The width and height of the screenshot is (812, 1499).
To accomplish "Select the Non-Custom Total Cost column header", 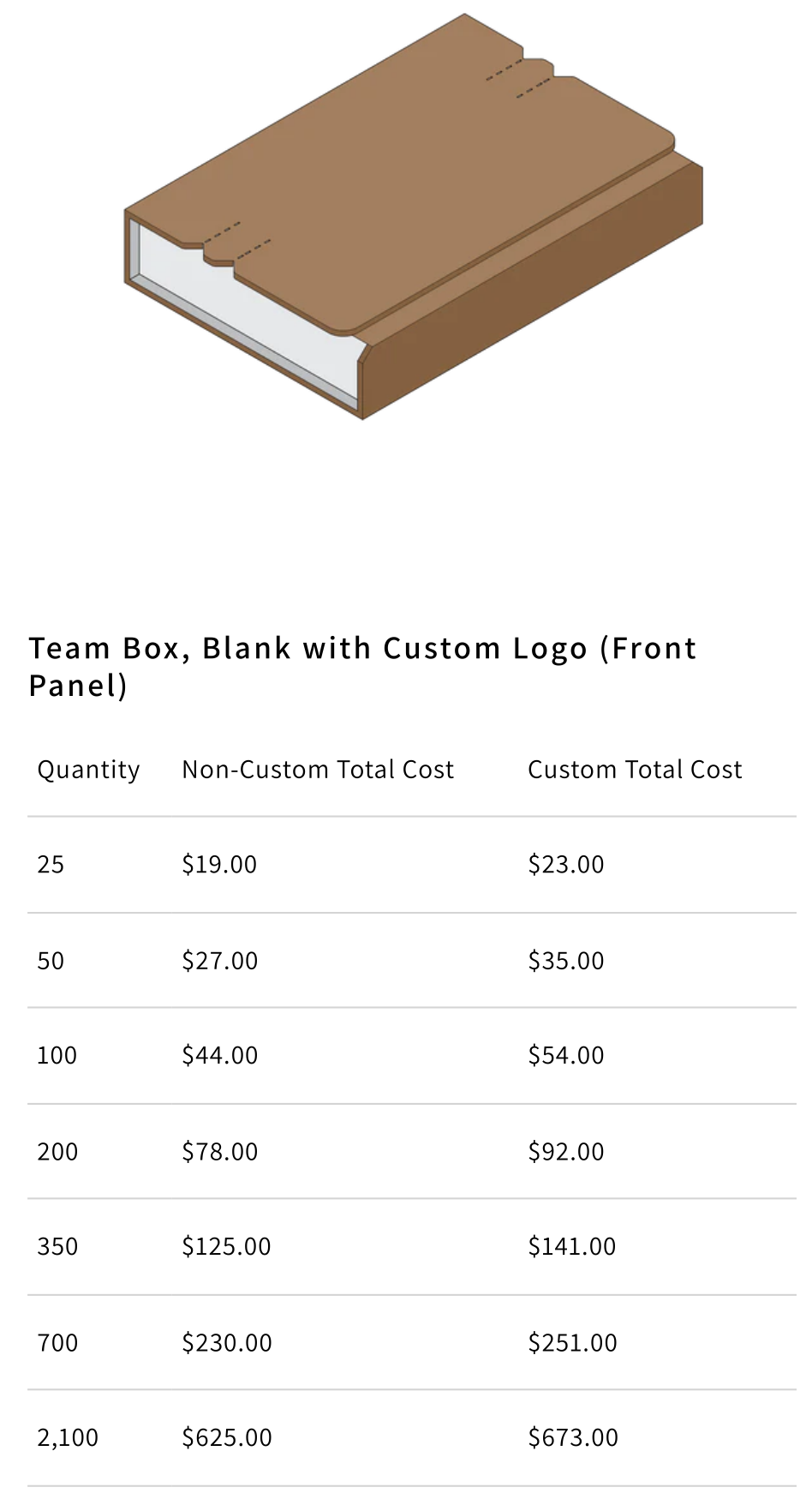I will (318, 770).
